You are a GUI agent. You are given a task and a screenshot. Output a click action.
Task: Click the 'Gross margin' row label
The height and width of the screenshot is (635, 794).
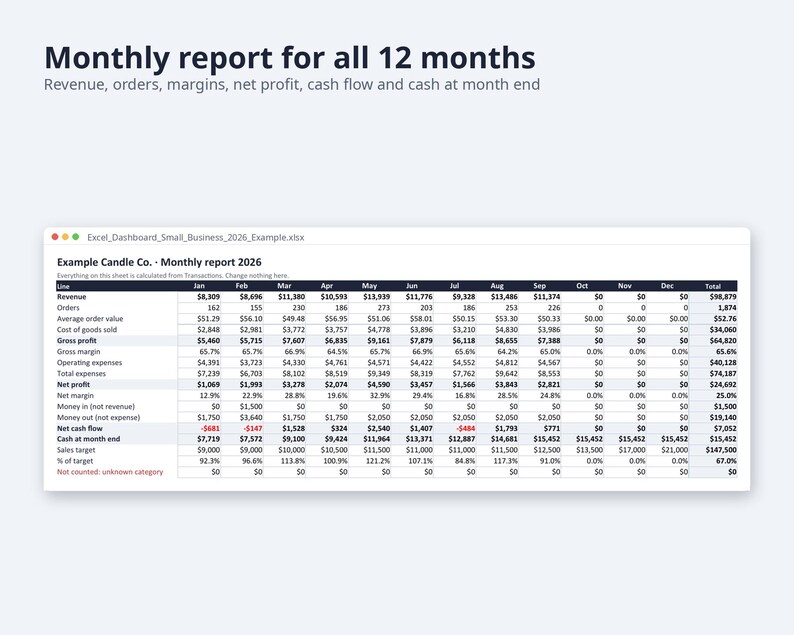pos(78,351)
